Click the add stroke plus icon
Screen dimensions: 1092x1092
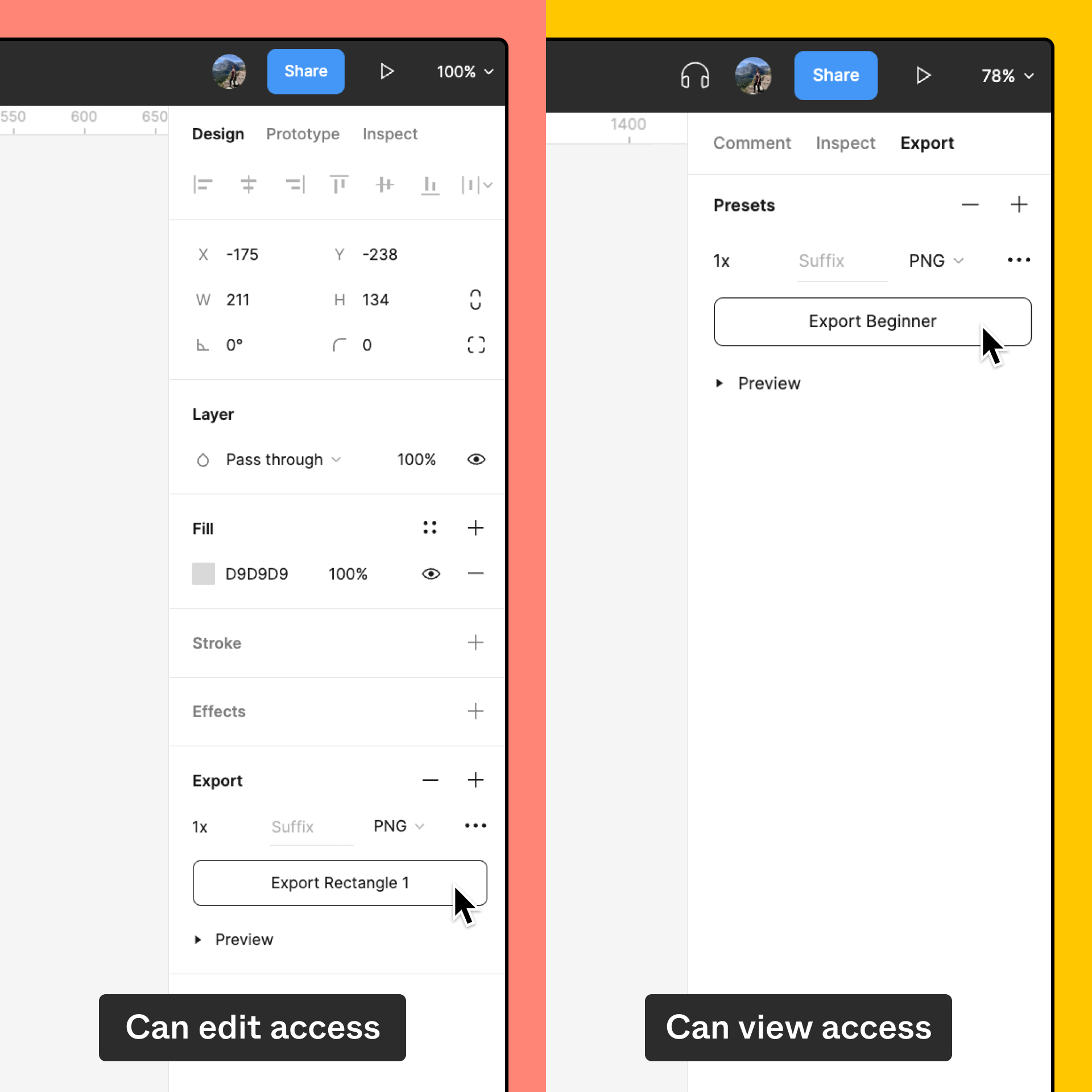(476, 641)
